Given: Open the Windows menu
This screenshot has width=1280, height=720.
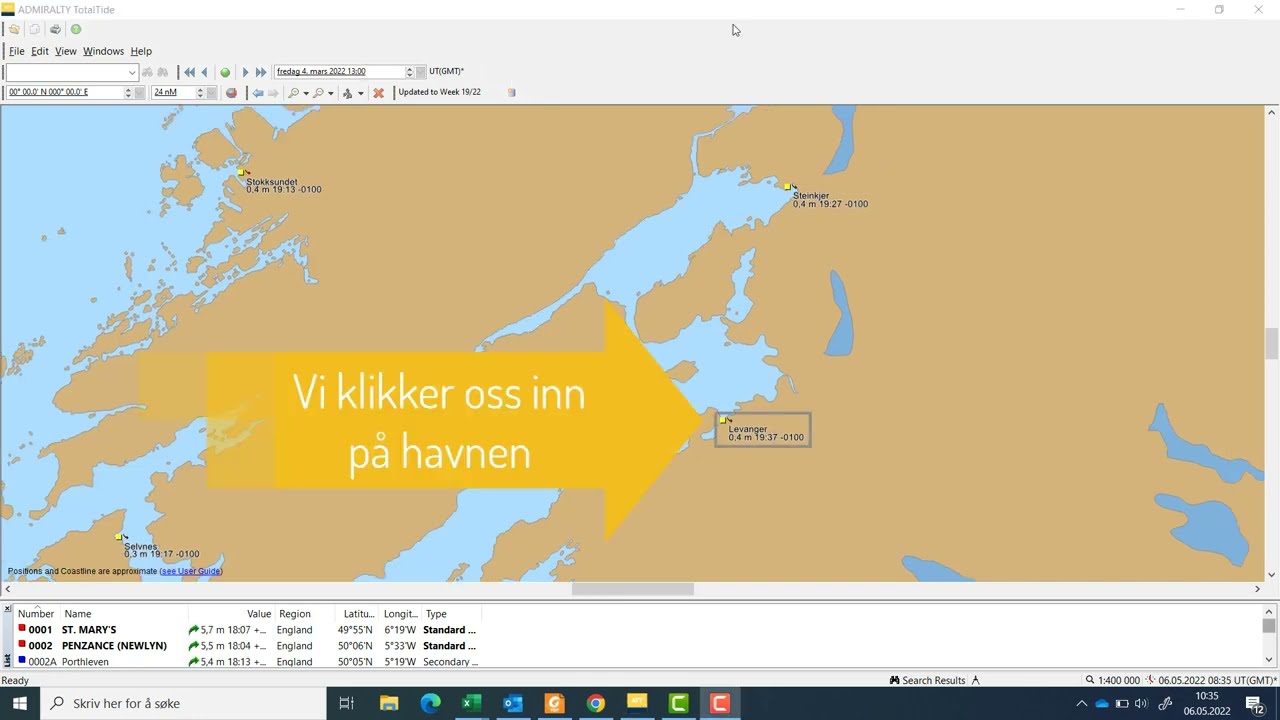Looking at the screenshot, I should point(103,51).
